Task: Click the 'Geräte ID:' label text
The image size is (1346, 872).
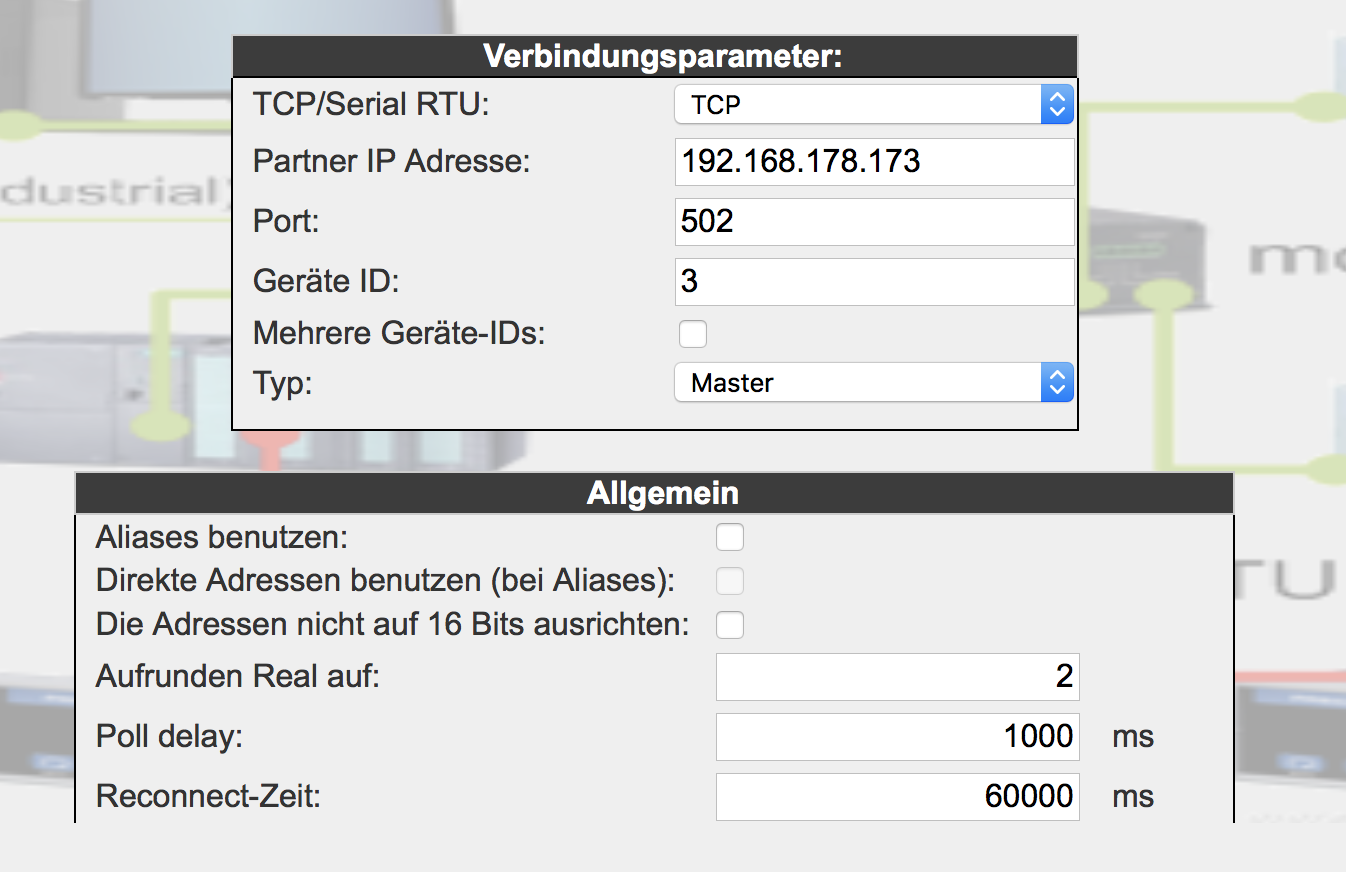Action: coord(326,281)
